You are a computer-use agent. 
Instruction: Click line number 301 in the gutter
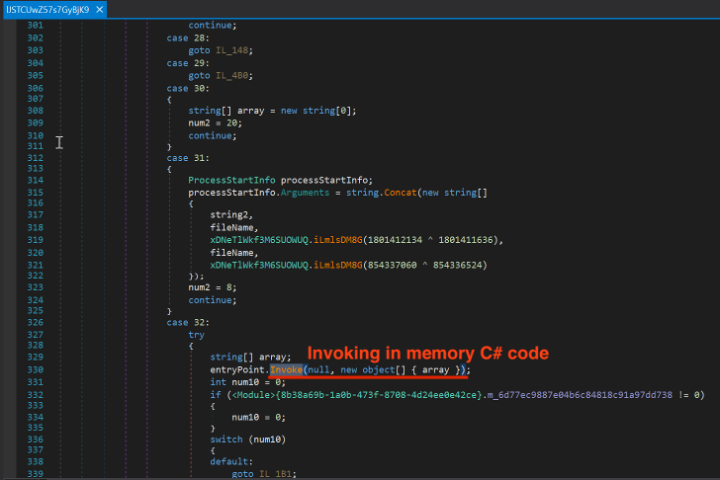coord(33,23)
